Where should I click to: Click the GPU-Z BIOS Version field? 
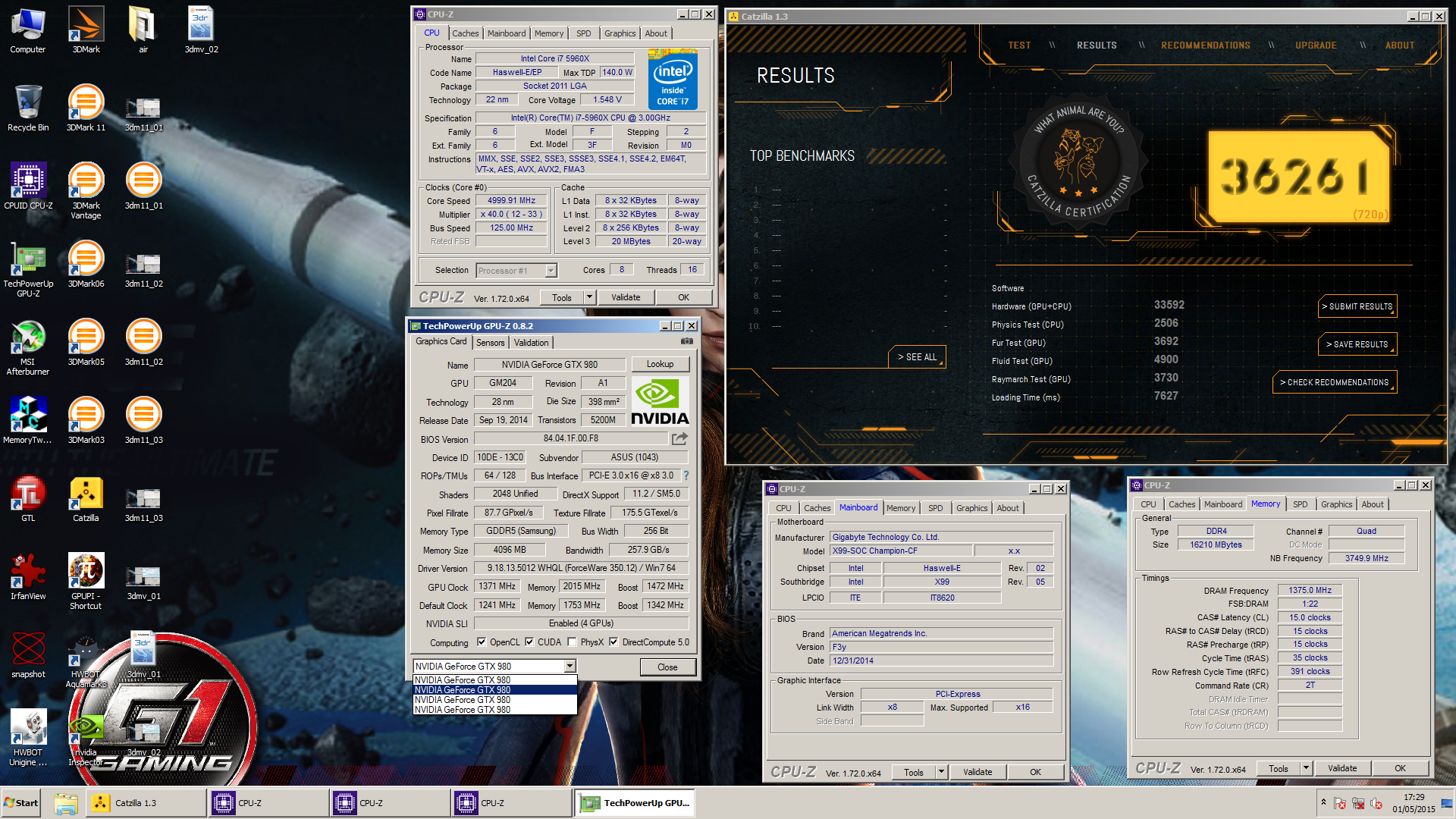point(571,439)
